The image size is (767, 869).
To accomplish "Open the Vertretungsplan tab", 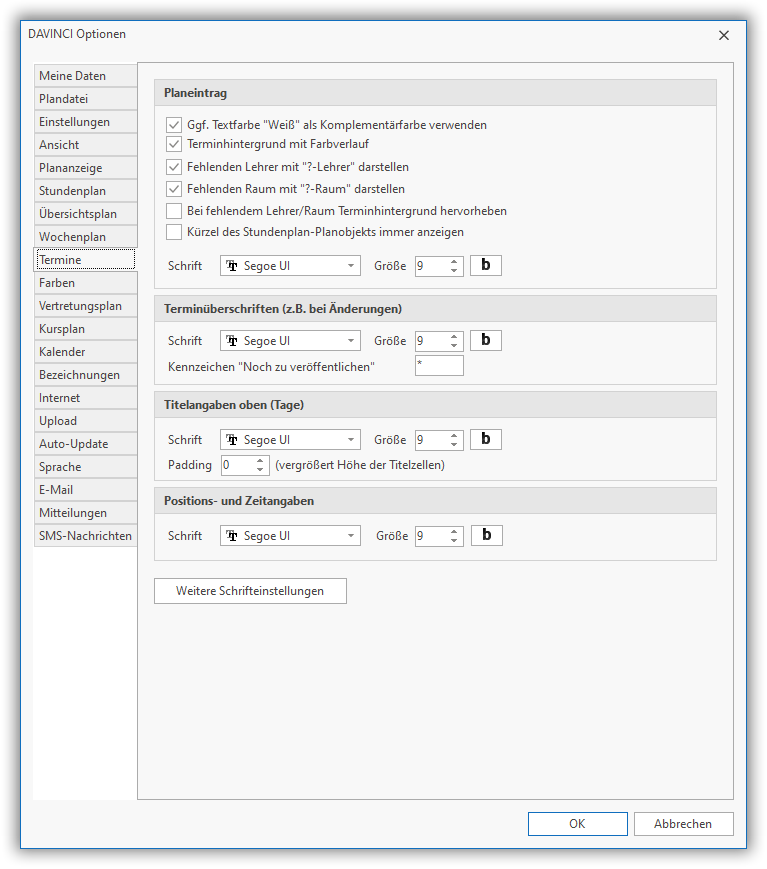I will 85,306.
